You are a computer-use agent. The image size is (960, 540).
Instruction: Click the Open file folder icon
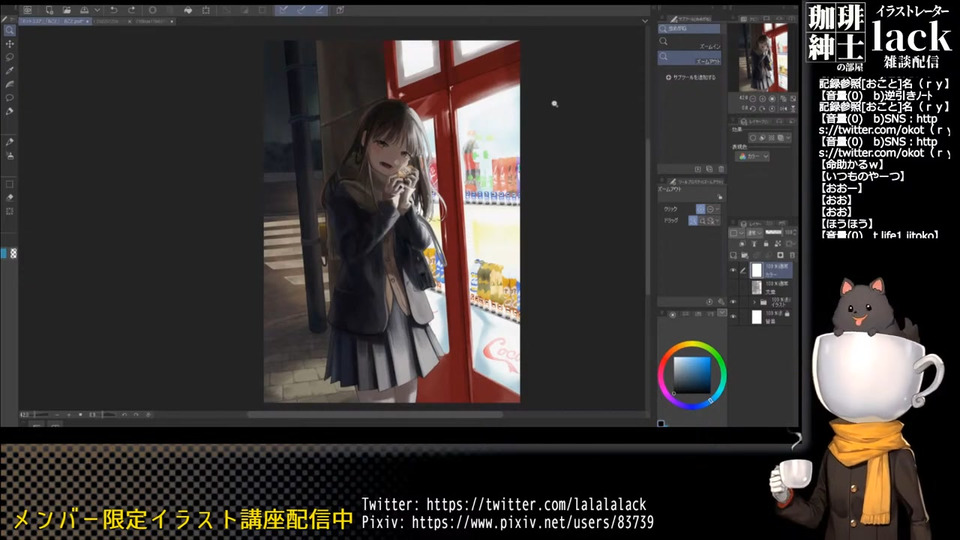(x=67, y=10)
